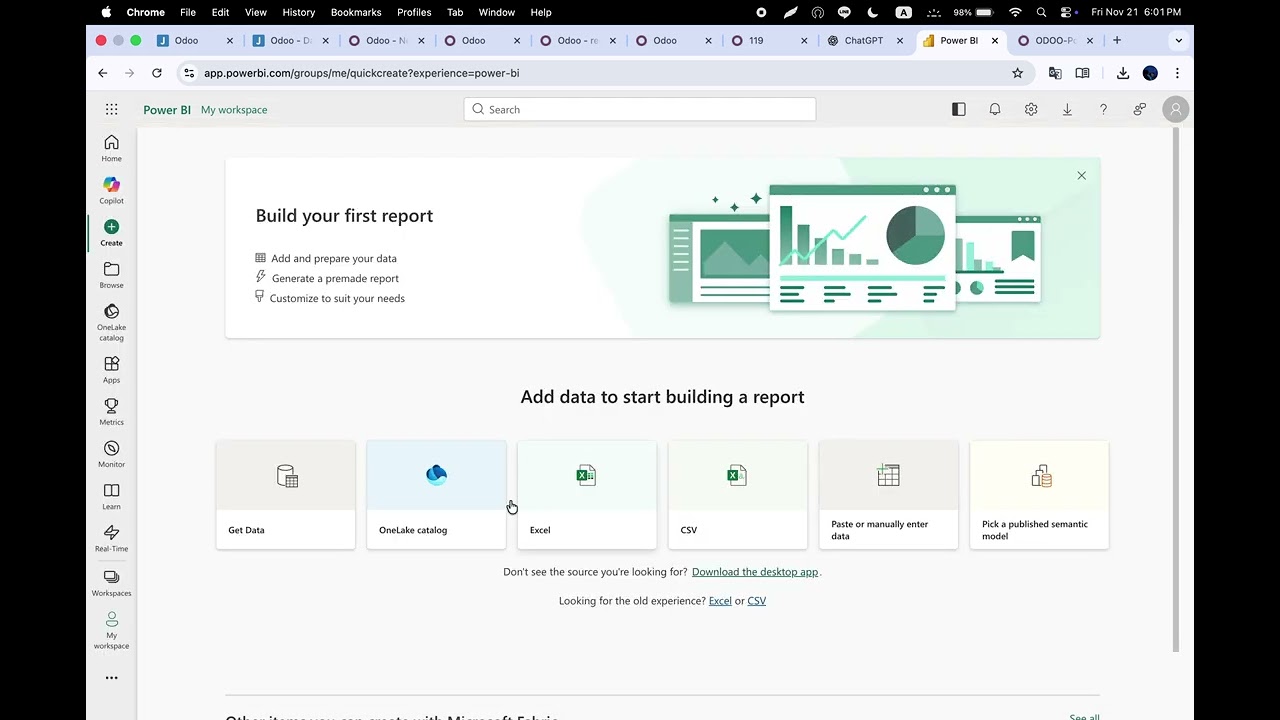Select Pick a published semantic model card
Image resolution: width=1280 pixels, height=720 pixels.
pyautogui.click(x=1039, y=494)
